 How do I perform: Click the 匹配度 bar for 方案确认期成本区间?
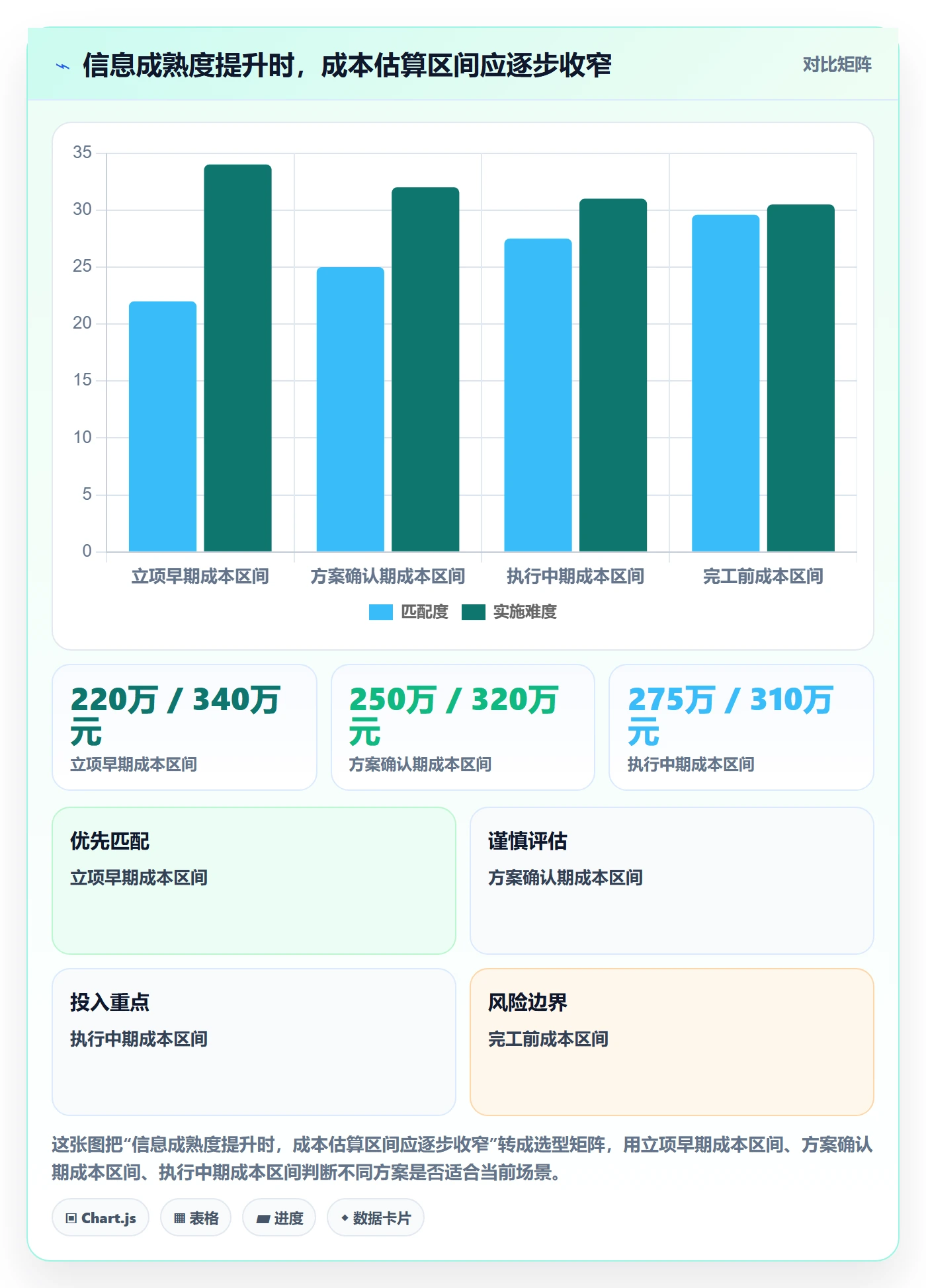click(x=351, y=409)
